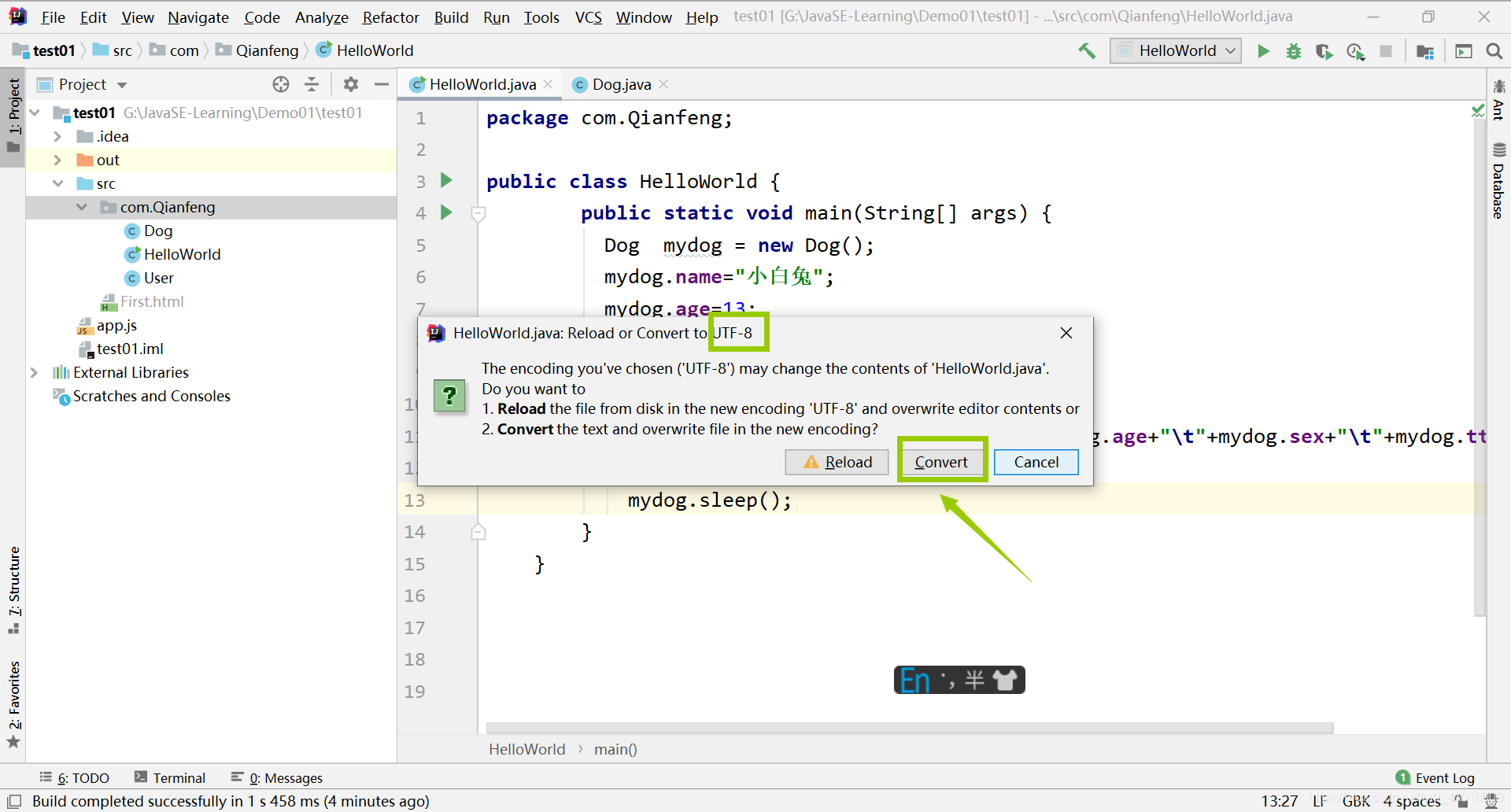Open Search Everywhere with the magnifier icon

pyautogui.click(x=1494, y=50)
